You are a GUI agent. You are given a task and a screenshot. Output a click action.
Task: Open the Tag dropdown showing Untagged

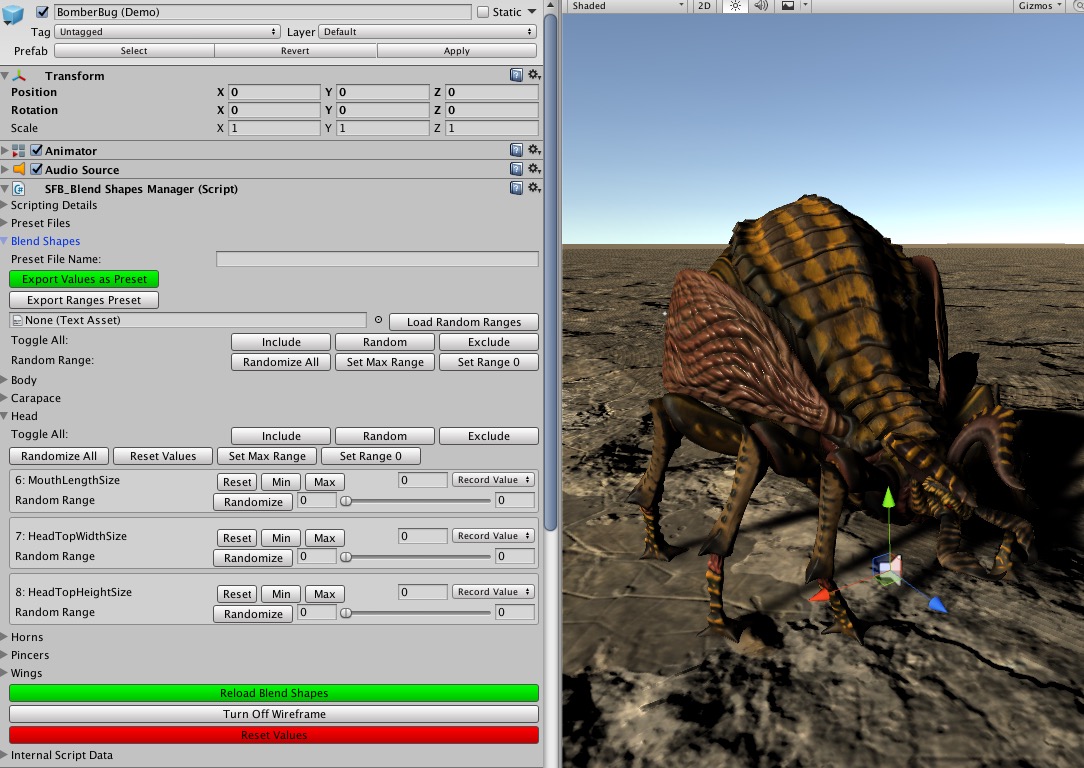coord(167,32)
